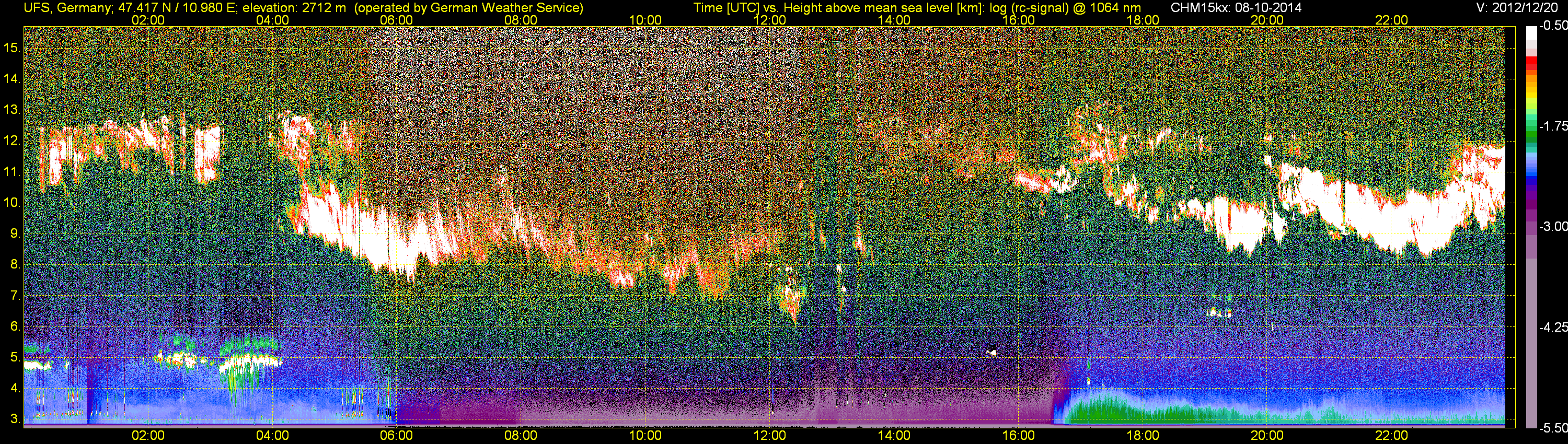
Task: Click the '10:00' label on the top time axis
Action: pyautogui.click(x=645, y=19)
